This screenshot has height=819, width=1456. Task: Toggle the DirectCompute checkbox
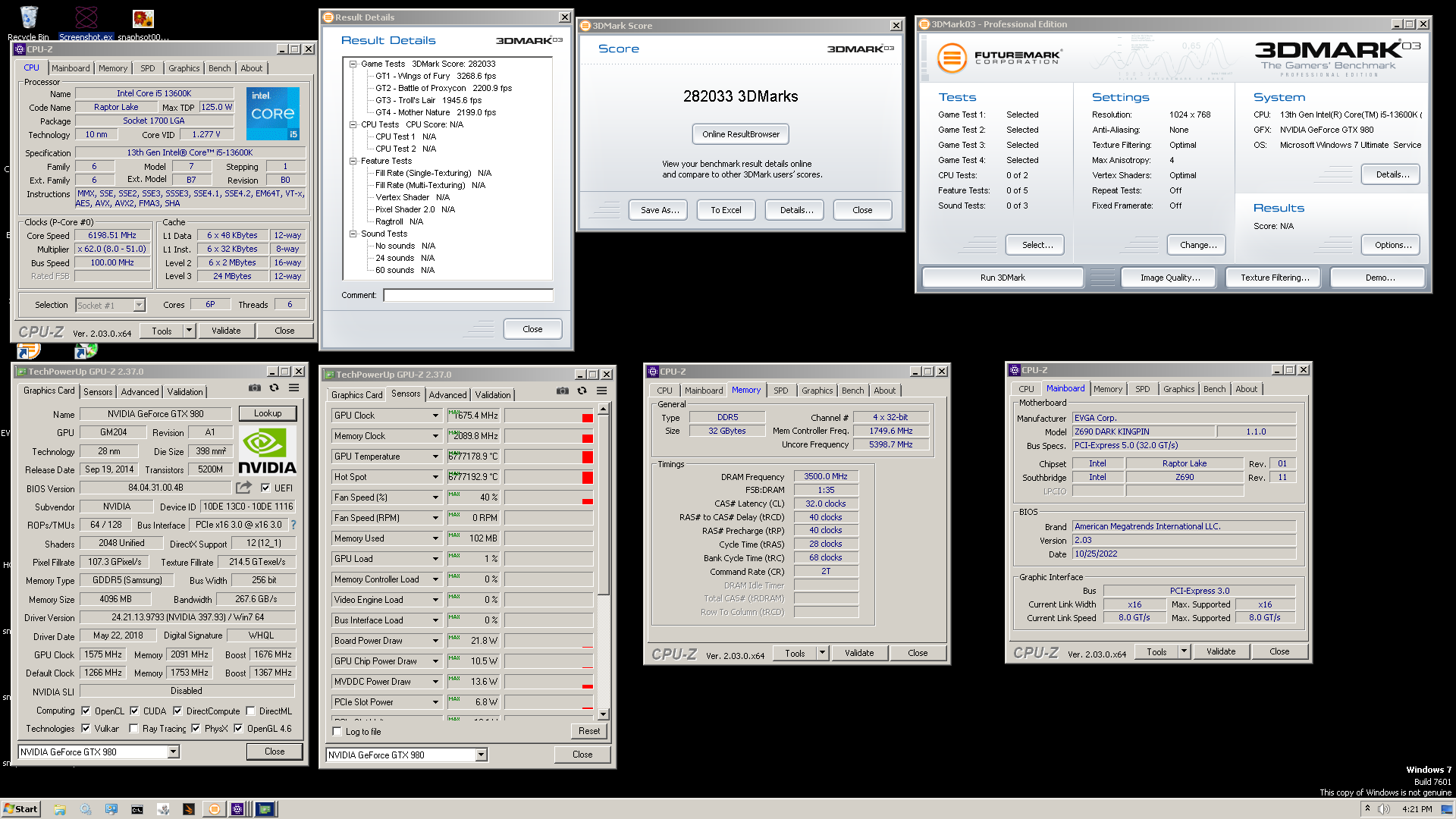tap(177, 711)
